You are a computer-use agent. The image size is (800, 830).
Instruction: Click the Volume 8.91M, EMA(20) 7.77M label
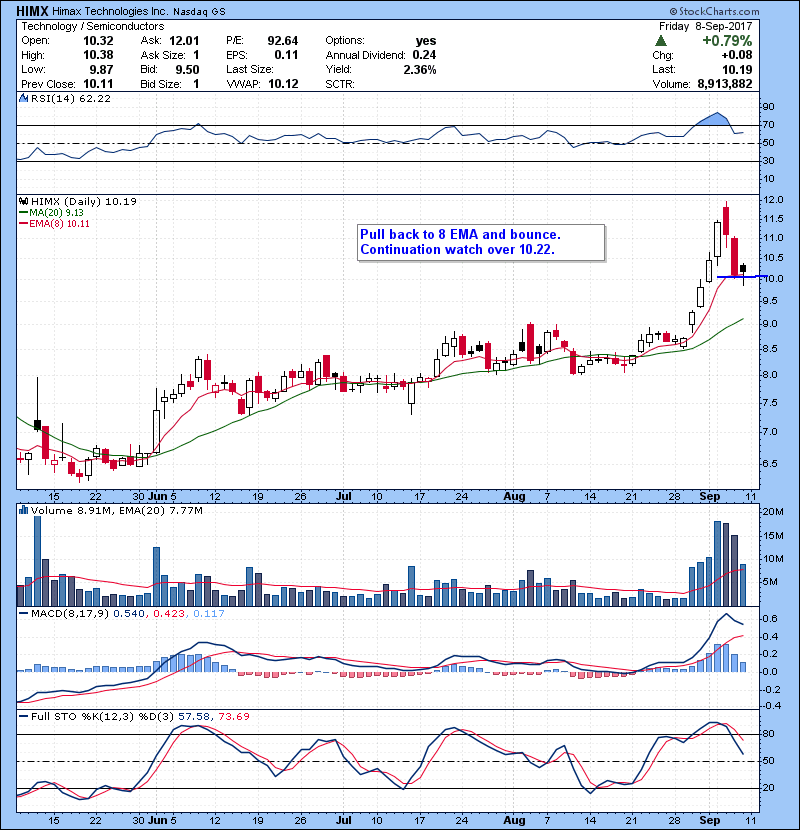(116, 510)
